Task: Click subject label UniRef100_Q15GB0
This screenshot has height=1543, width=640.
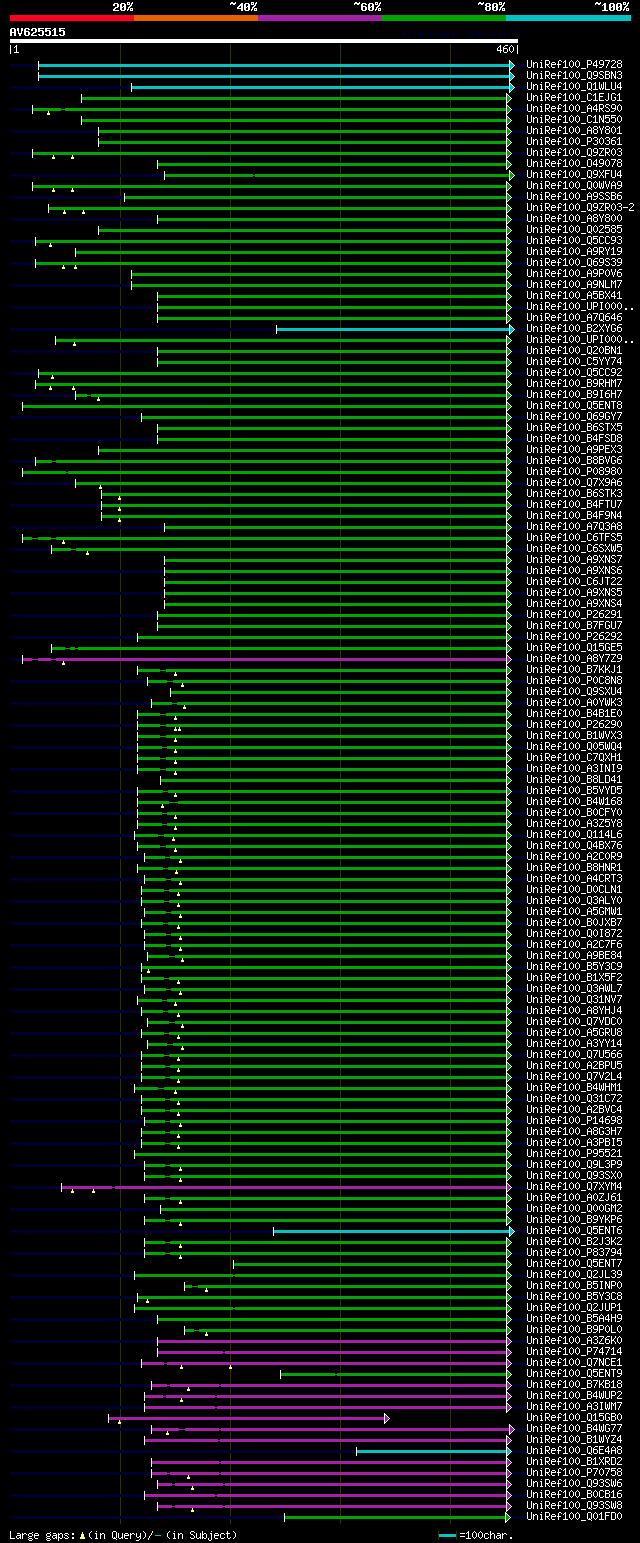Action: 574,1417
